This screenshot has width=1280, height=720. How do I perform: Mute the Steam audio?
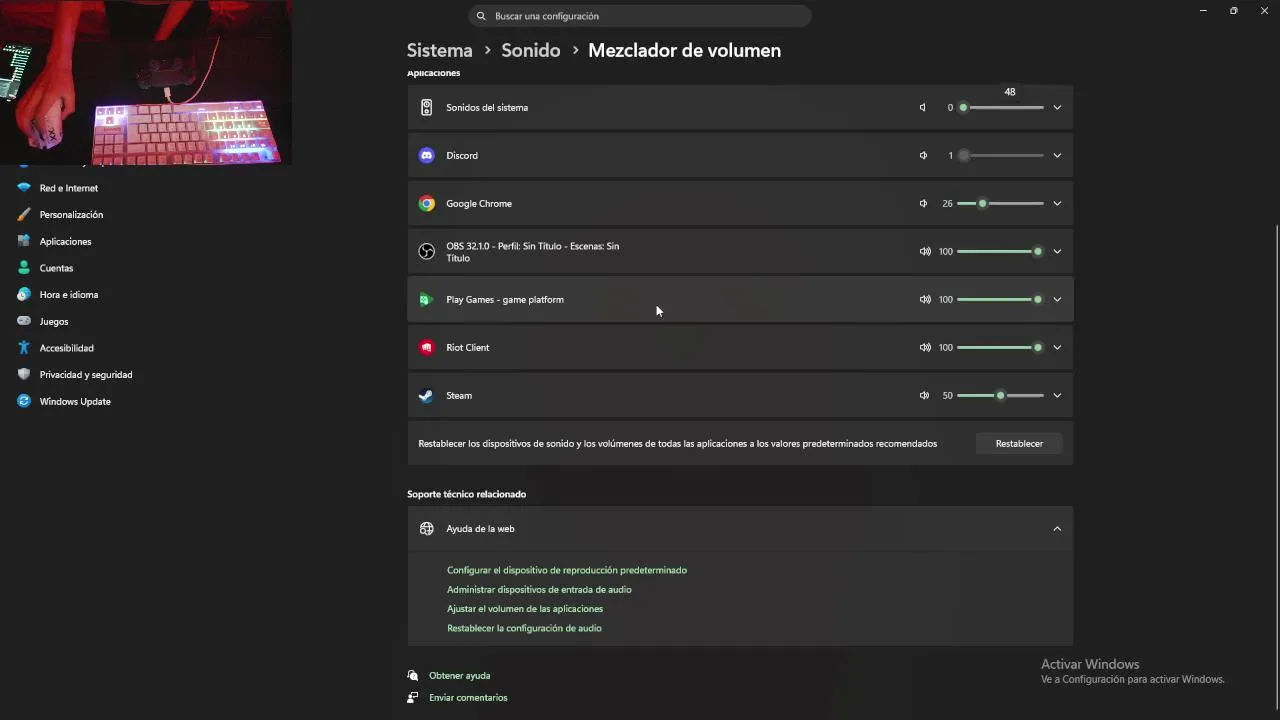tap(924, 396)
